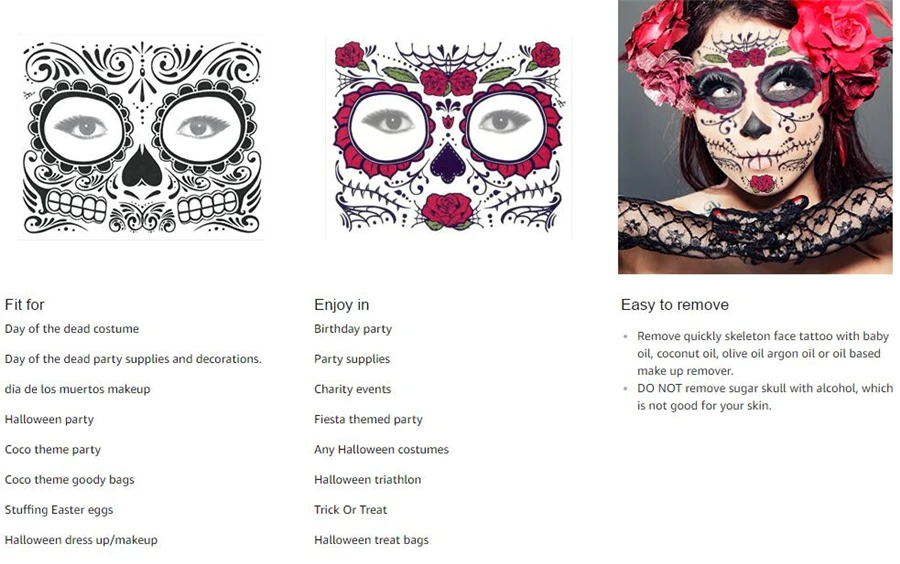Screen dimensions: 900x564
Task: Click 'Coco theme goody bags' text
Action: tap(69, 480)
